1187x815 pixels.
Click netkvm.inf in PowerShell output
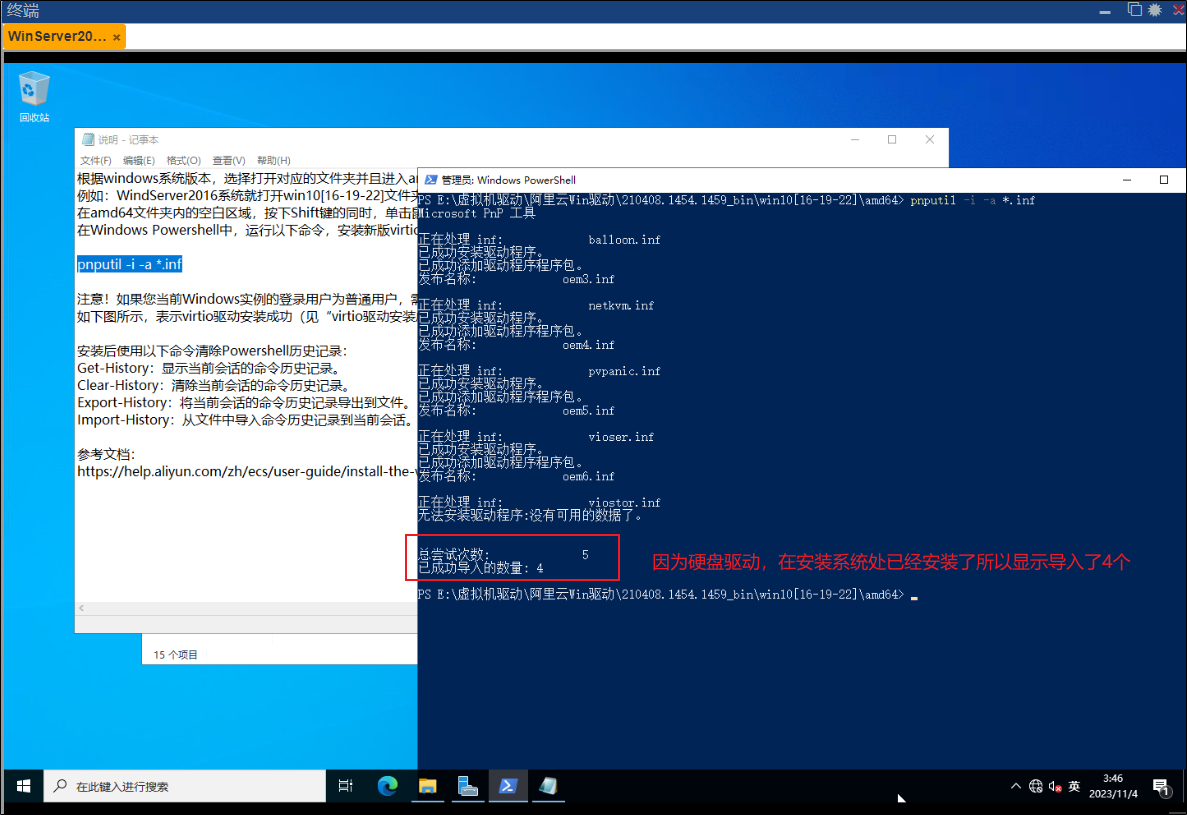pos(622,306)
